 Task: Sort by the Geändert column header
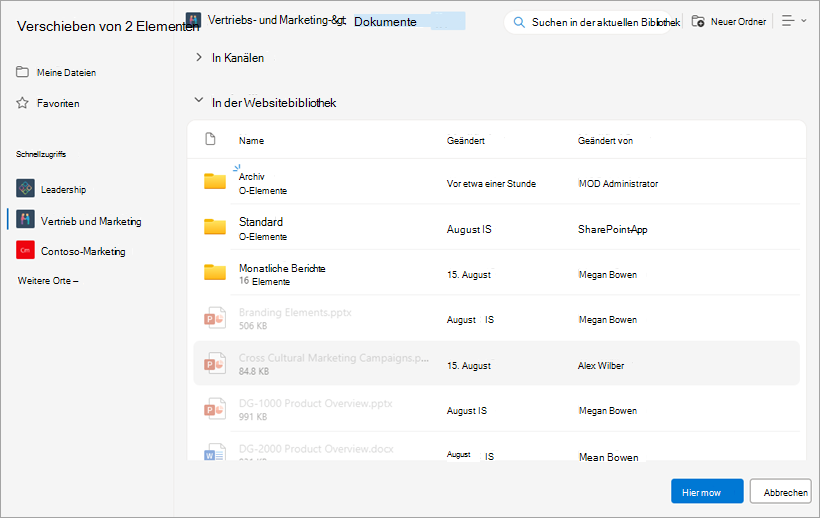[x=465, y=141]
